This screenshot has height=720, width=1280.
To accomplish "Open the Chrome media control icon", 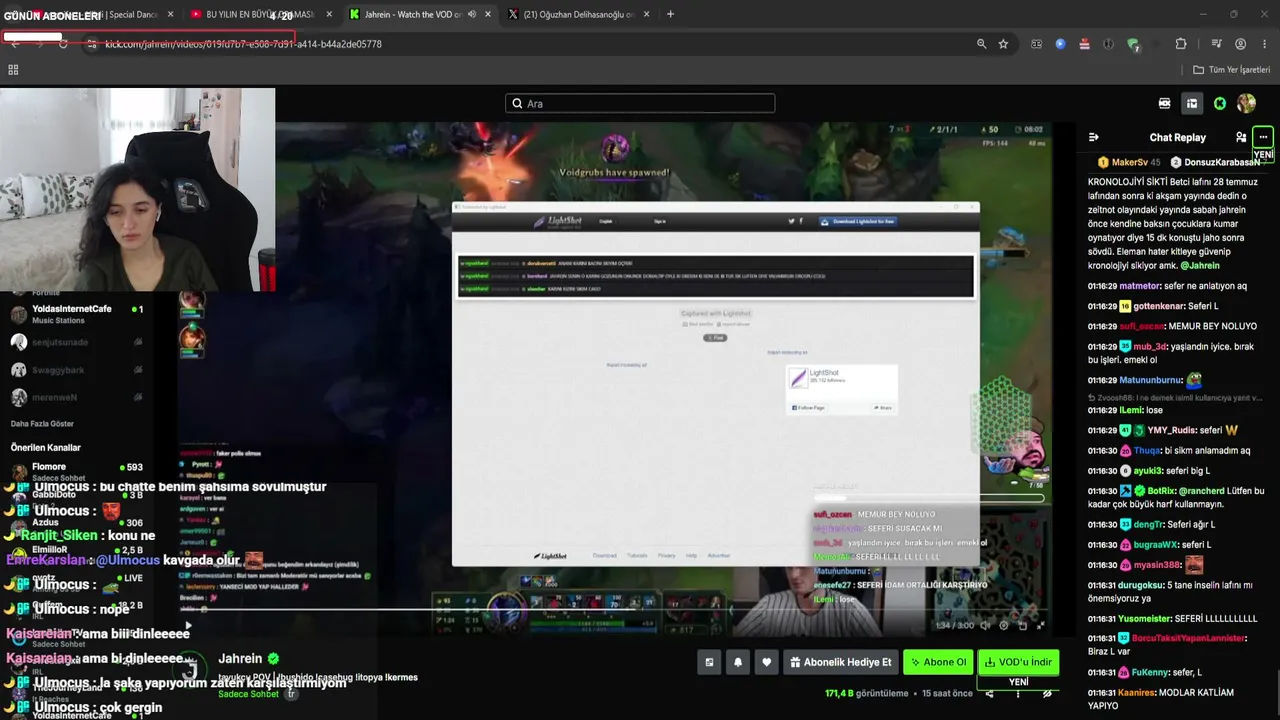I will point(1216,44).
